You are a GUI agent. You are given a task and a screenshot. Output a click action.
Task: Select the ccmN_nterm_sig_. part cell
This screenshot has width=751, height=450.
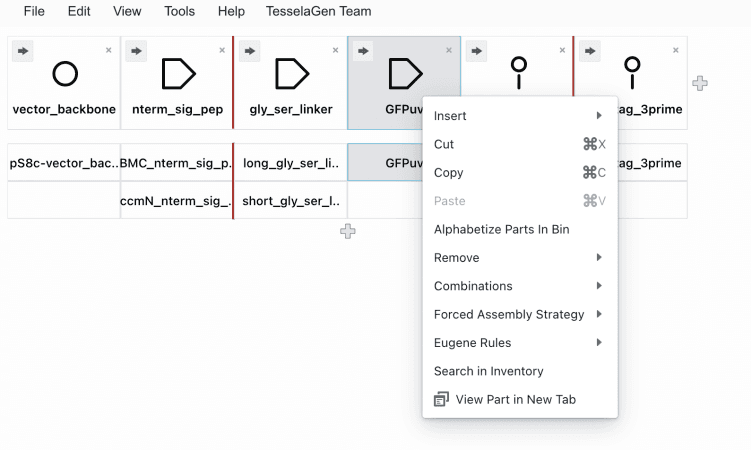177,201
